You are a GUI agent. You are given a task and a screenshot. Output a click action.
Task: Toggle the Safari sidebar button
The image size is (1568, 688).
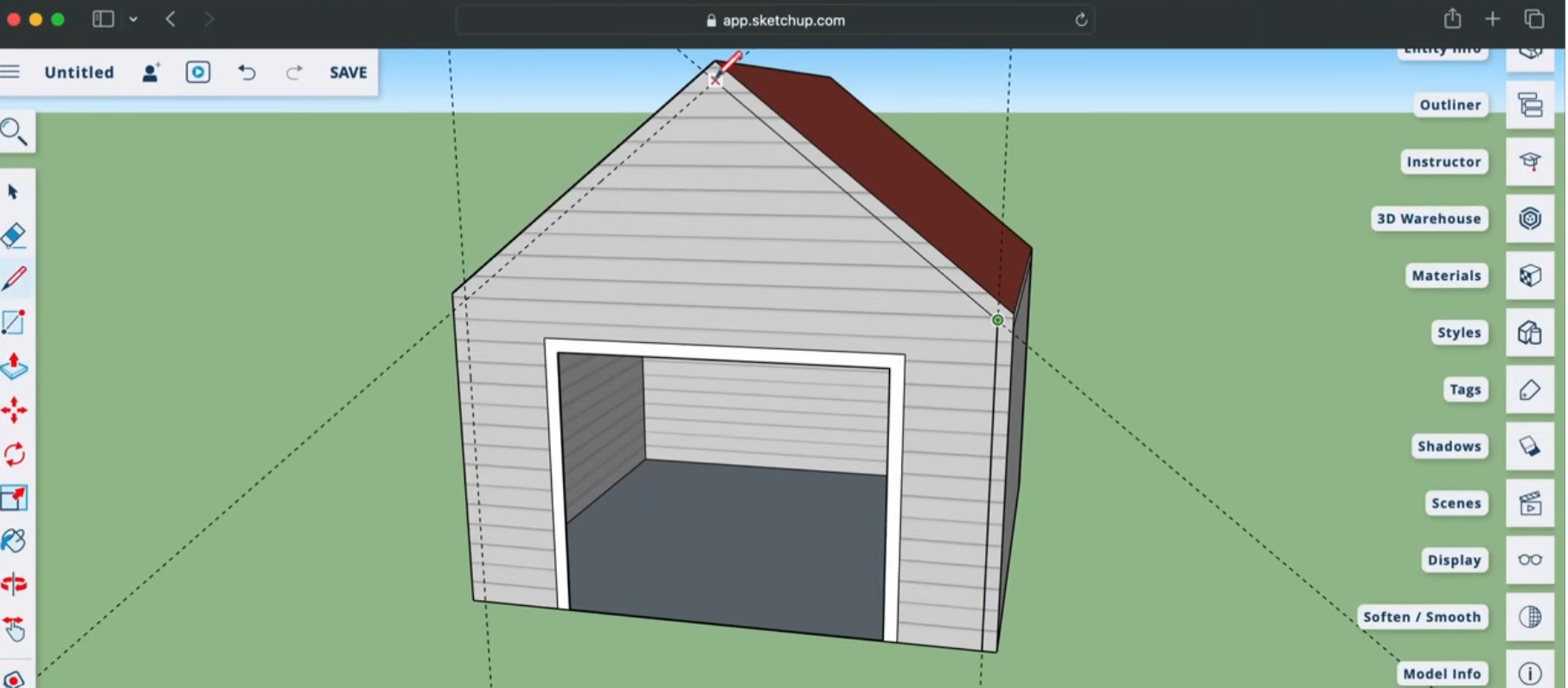point(103,19)
